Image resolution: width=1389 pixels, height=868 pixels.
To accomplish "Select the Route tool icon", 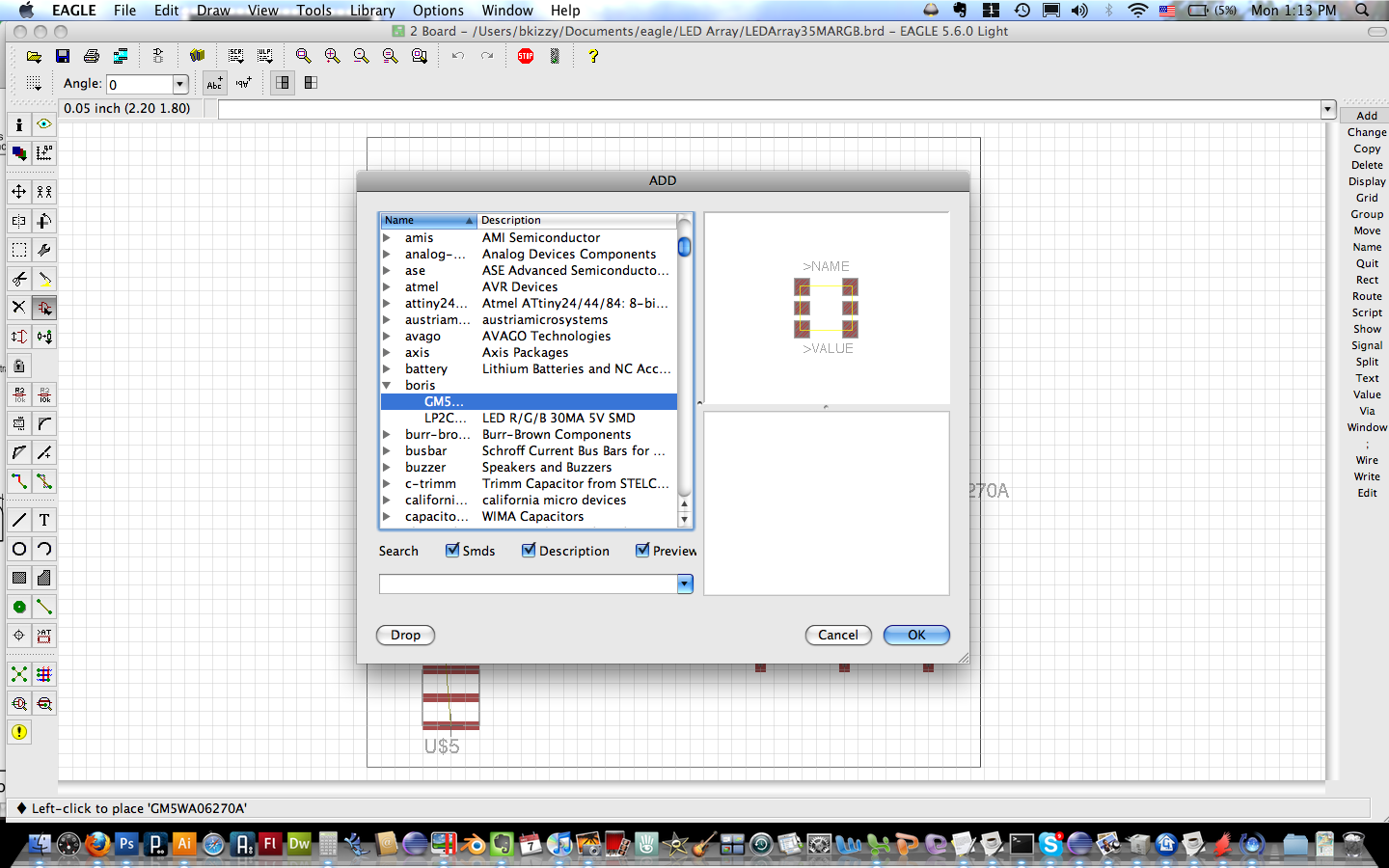I will click(19, 481).
